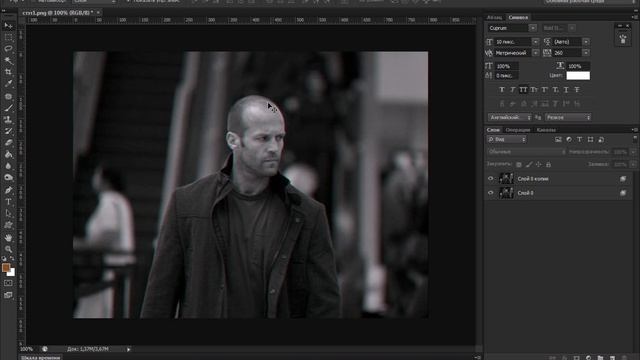Switch to the Символ tab
This screenshot has width=640, height=360.
518,18
